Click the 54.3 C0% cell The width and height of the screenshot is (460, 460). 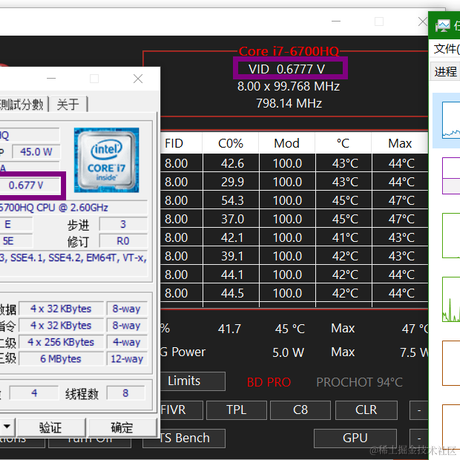click(232, 201)
